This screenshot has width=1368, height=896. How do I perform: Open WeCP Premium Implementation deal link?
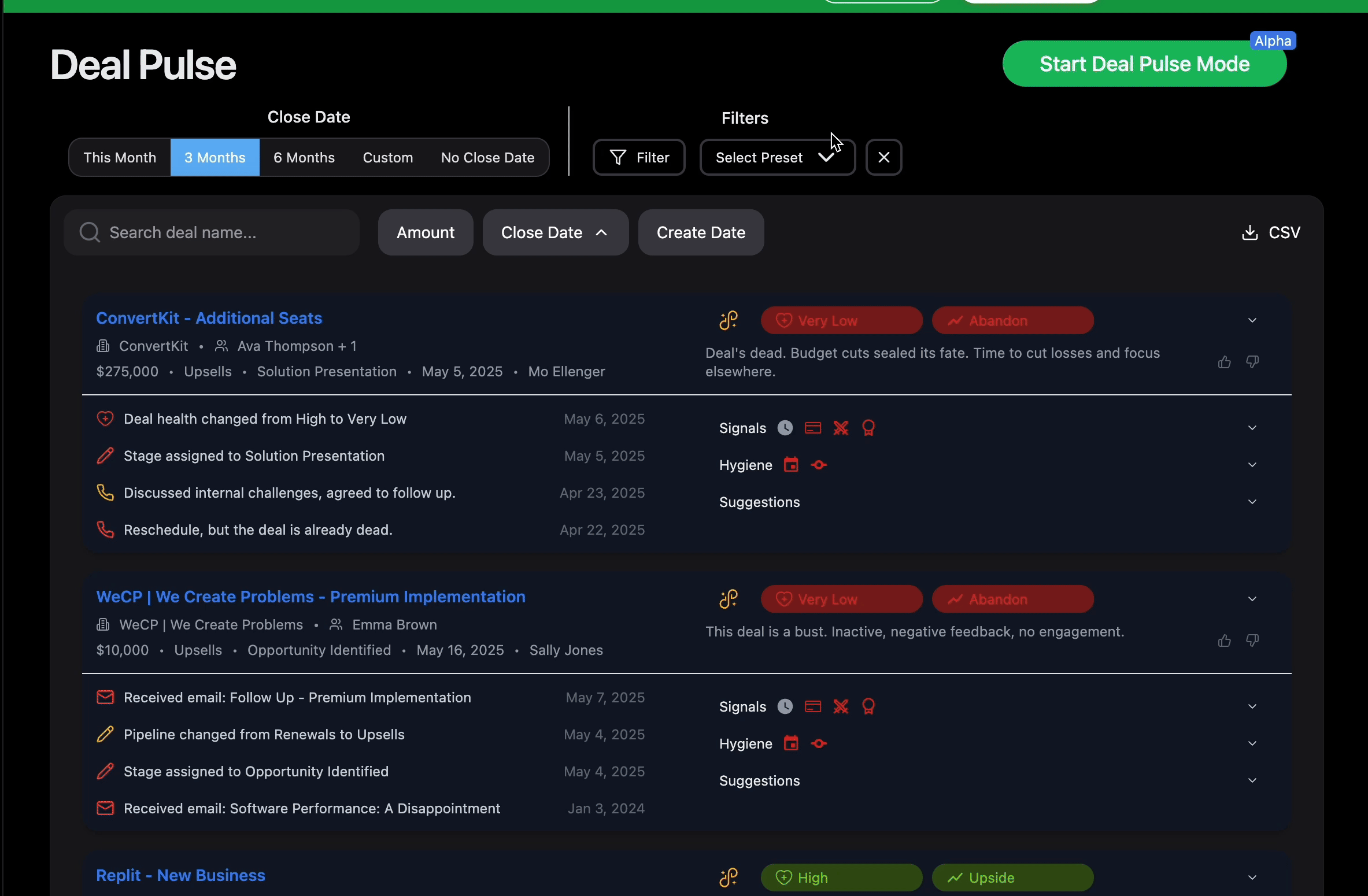click(310, 597)
